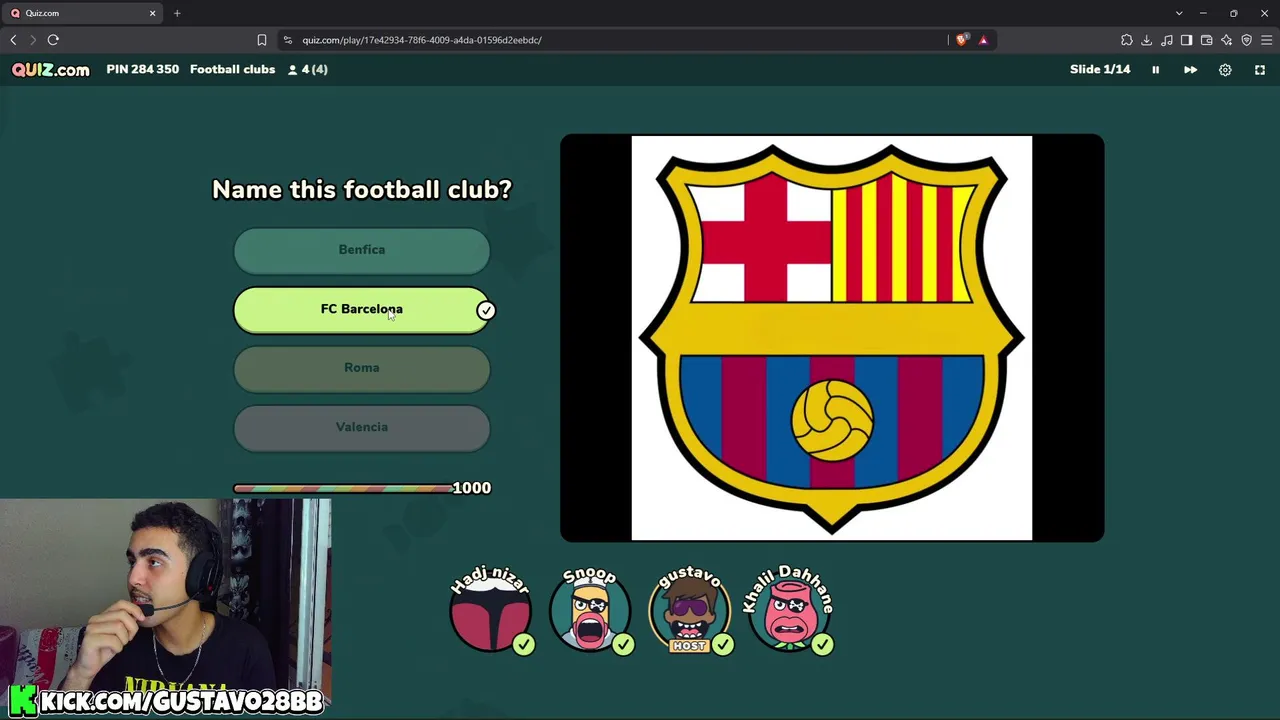Select the Quiz.com browser tab
This screenshot has height=720, width=1280.
[83, 13]
